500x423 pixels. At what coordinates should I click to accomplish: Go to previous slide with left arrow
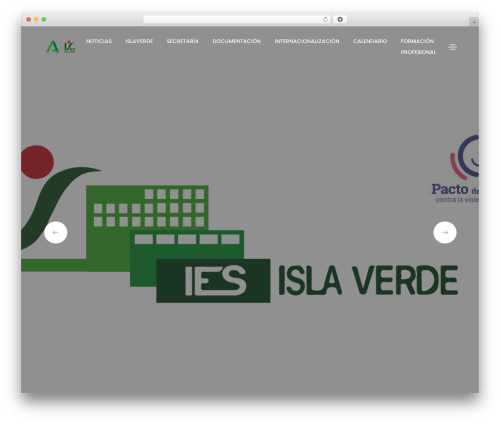click(x=56, y=232)
